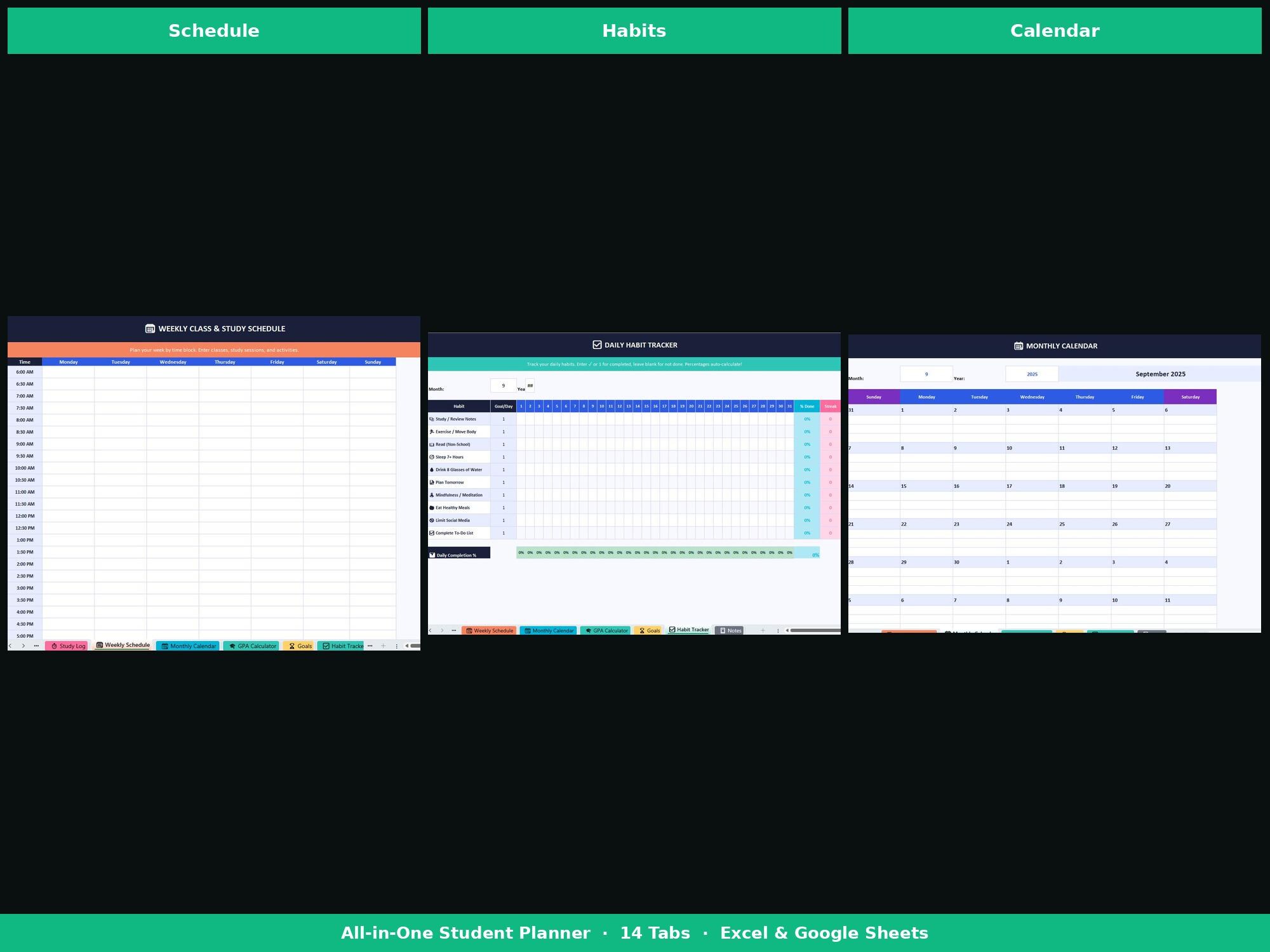Open sheet list ellipsis left of Study Log

(36, 645)
